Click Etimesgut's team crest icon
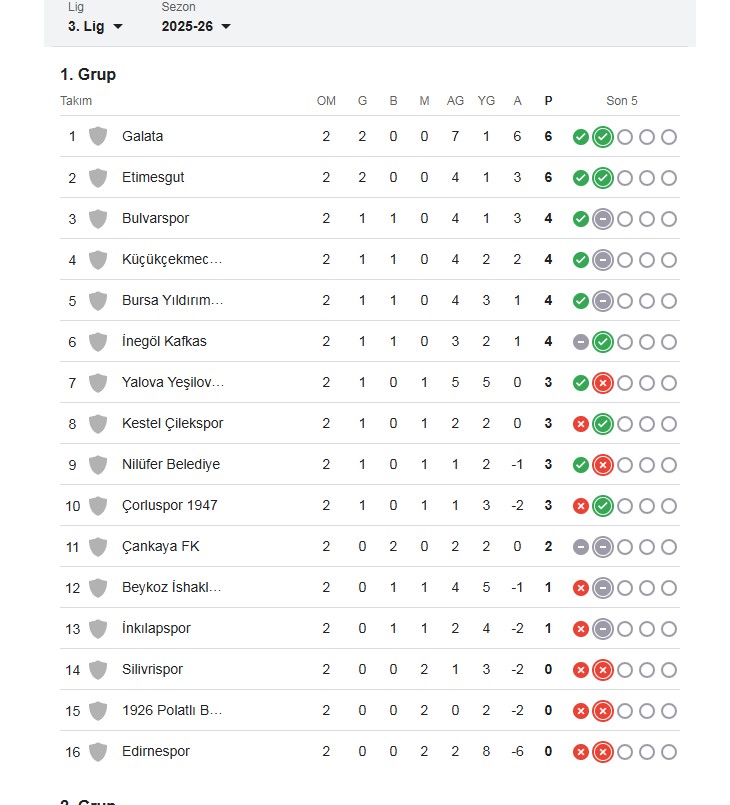 point(98,178)
